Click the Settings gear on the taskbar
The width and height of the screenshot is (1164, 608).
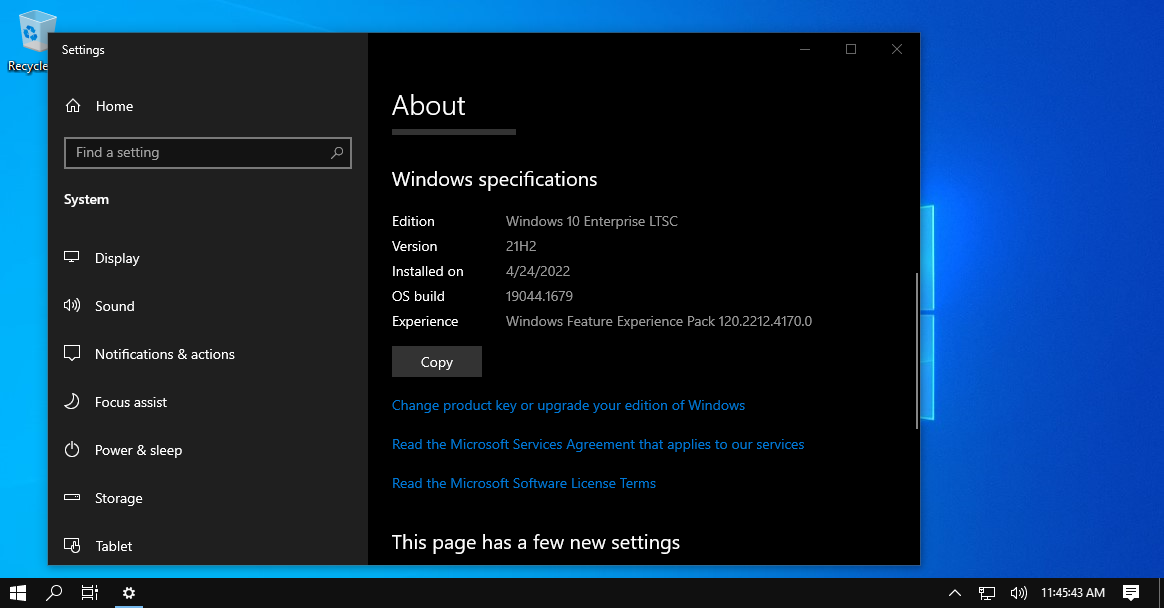pos(128,593)
